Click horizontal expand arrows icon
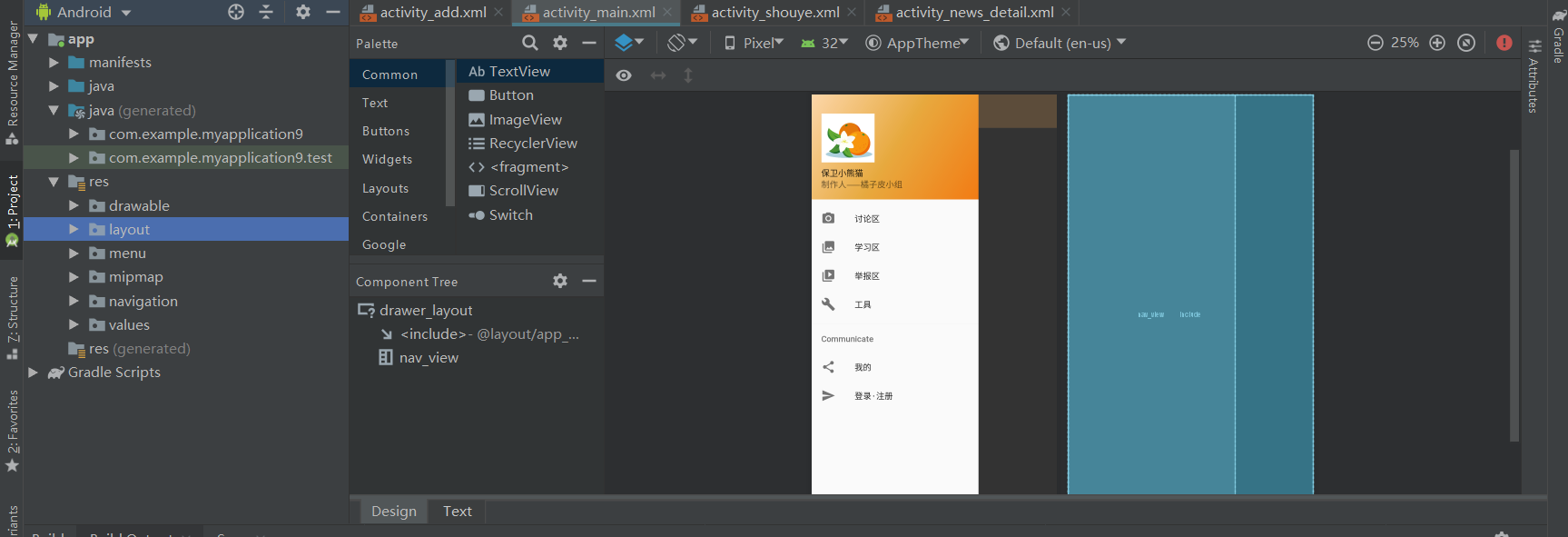 (x=658, y=75)
